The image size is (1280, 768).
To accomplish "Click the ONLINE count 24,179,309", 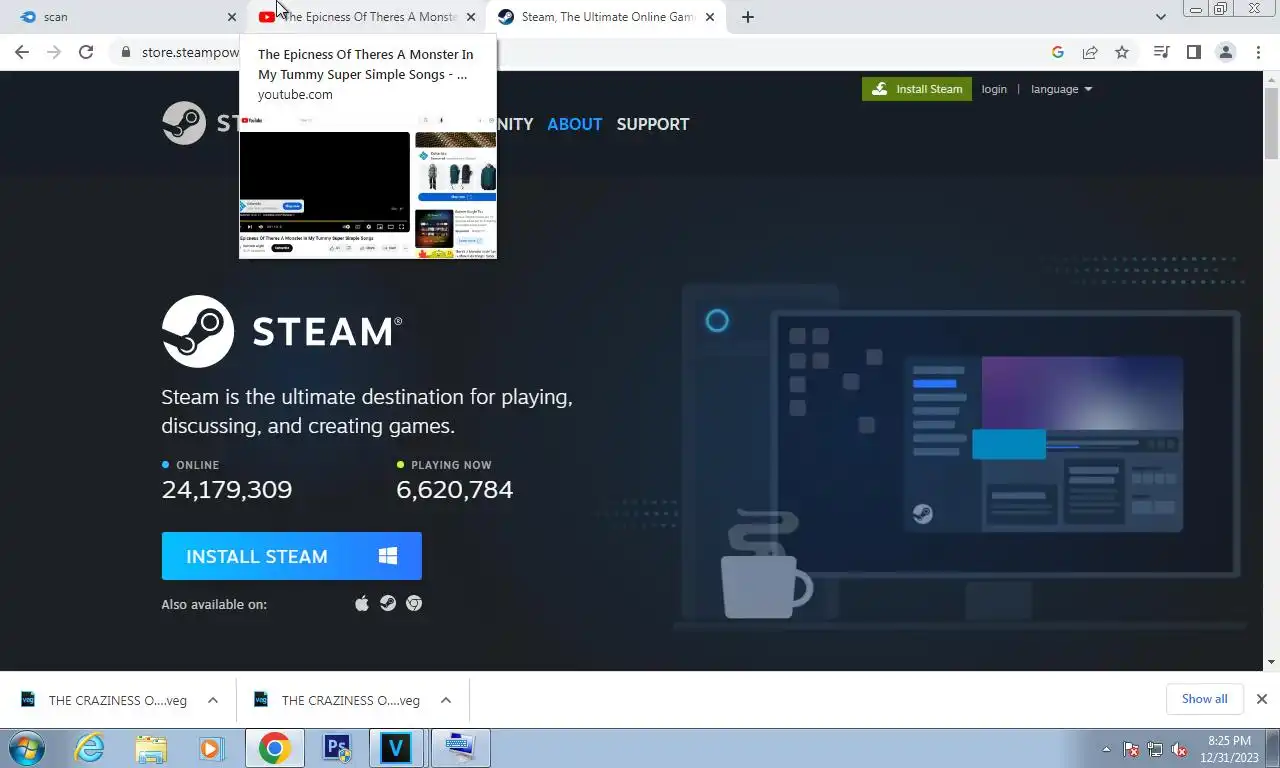I will [227, 490].
